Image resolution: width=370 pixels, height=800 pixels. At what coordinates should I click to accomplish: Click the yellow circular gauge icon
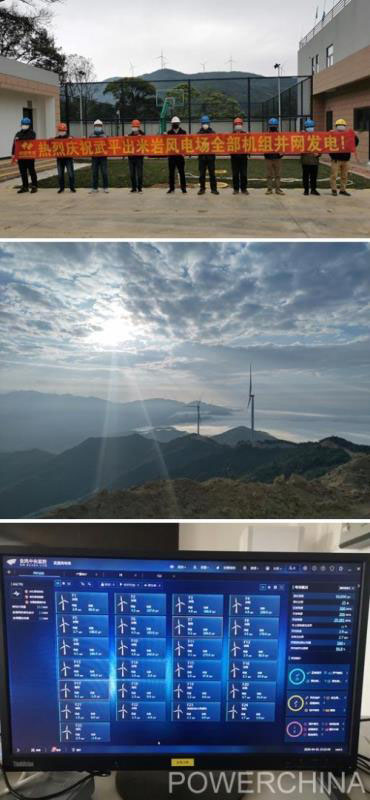click(x=295, y=703)
